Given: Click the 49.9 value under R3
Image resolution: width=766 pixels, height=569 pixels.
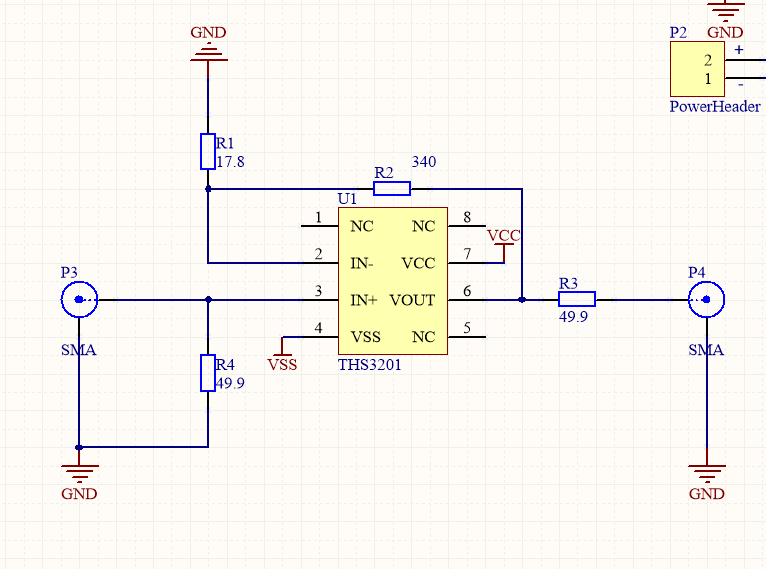Looking at the screenshot, I should pyautogui.click(x=574, y=316).
